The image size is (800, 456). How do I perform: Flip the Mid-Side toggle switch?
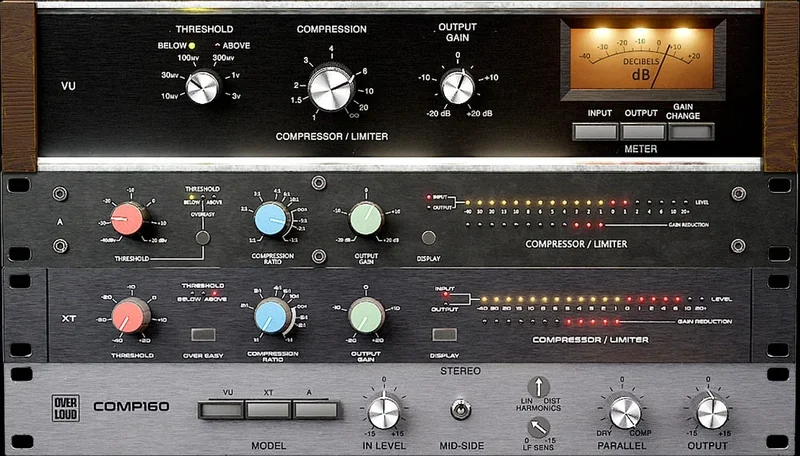tap(461, 410)
